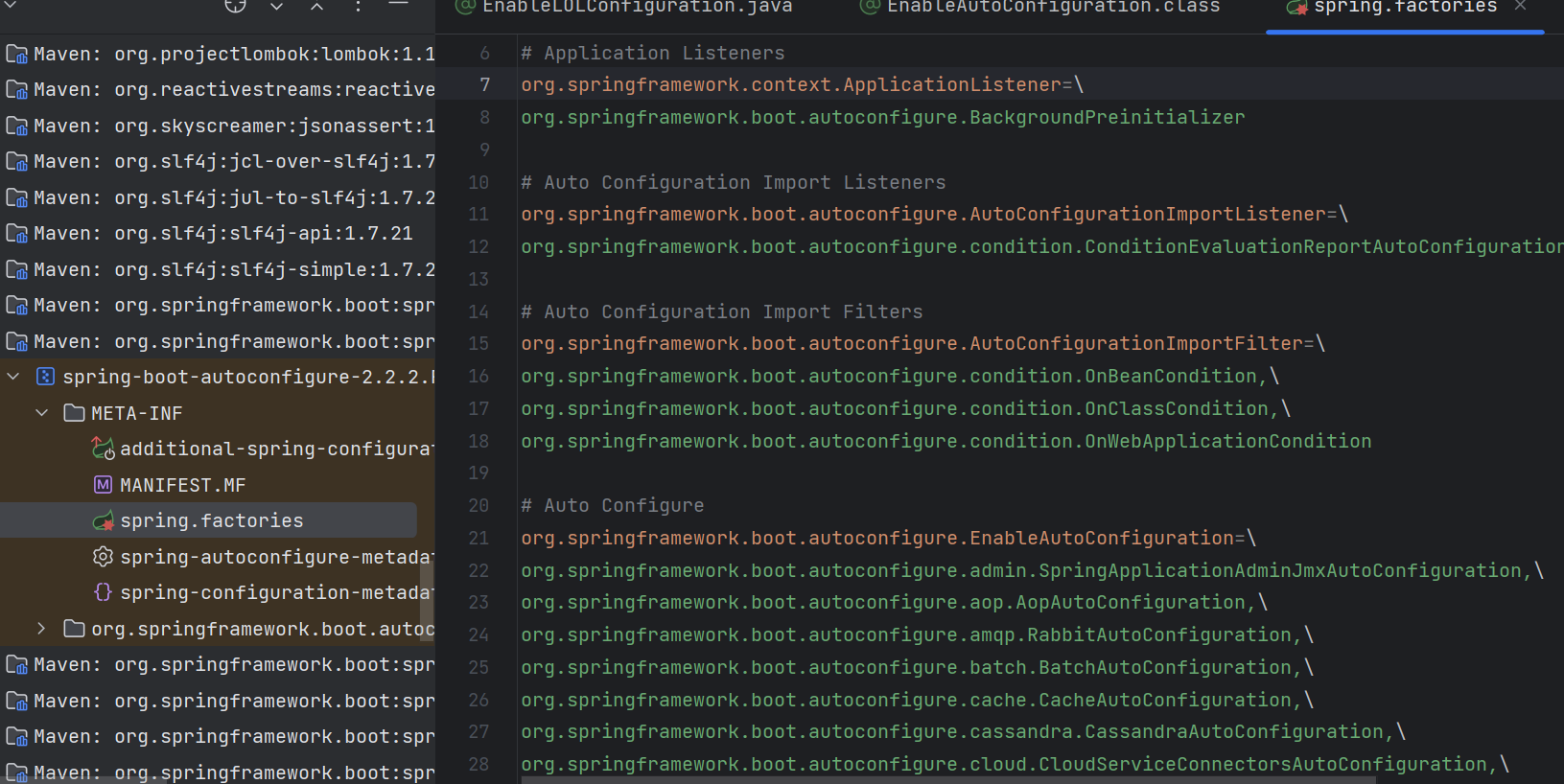
Task: Click the library icon beside org.reactivestreams:reactive
Action: point(16,90)
